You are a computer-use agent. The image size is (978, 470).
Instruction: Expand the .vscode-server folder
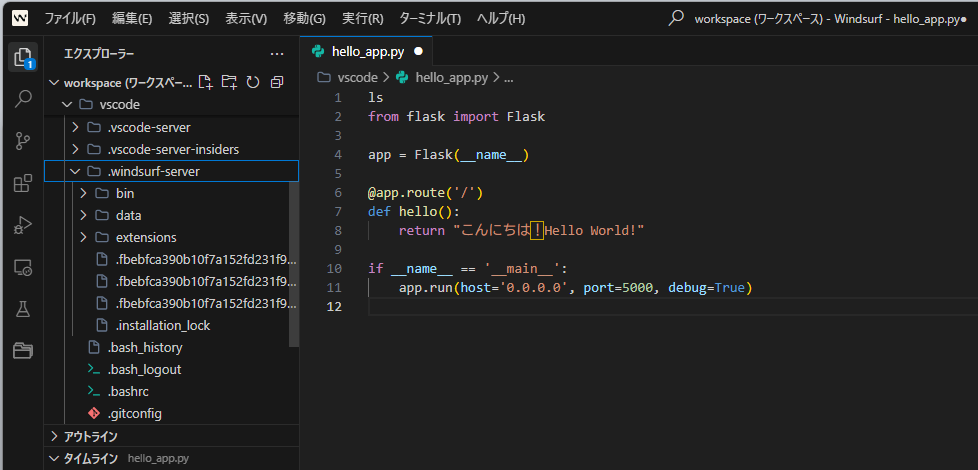pyautogui.click(x=75, y=127)
